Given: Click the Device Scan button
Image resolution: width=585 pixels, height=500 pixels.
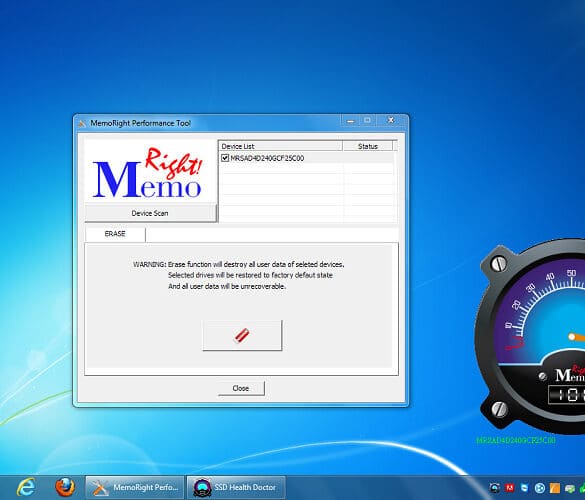Looking at the screenshot, I should [150, 213].
